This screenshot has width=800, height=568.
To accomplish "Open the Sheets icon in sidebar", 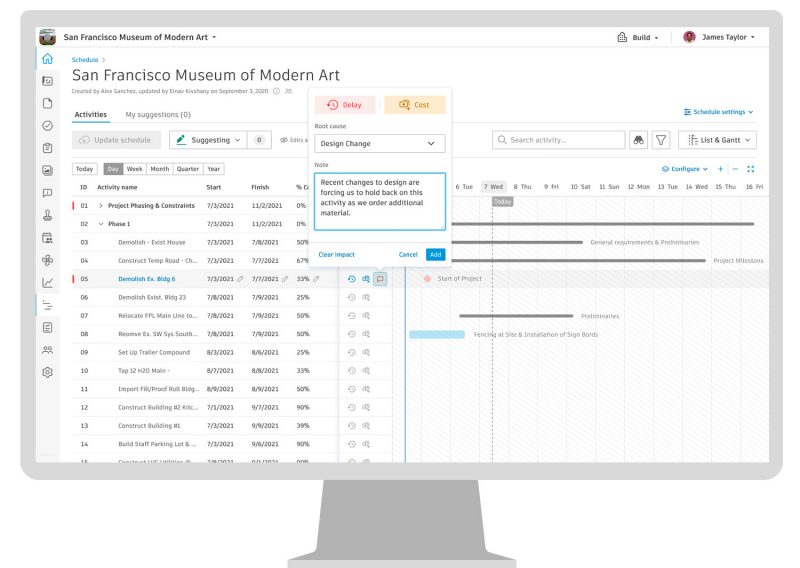I will pos(47,81).
